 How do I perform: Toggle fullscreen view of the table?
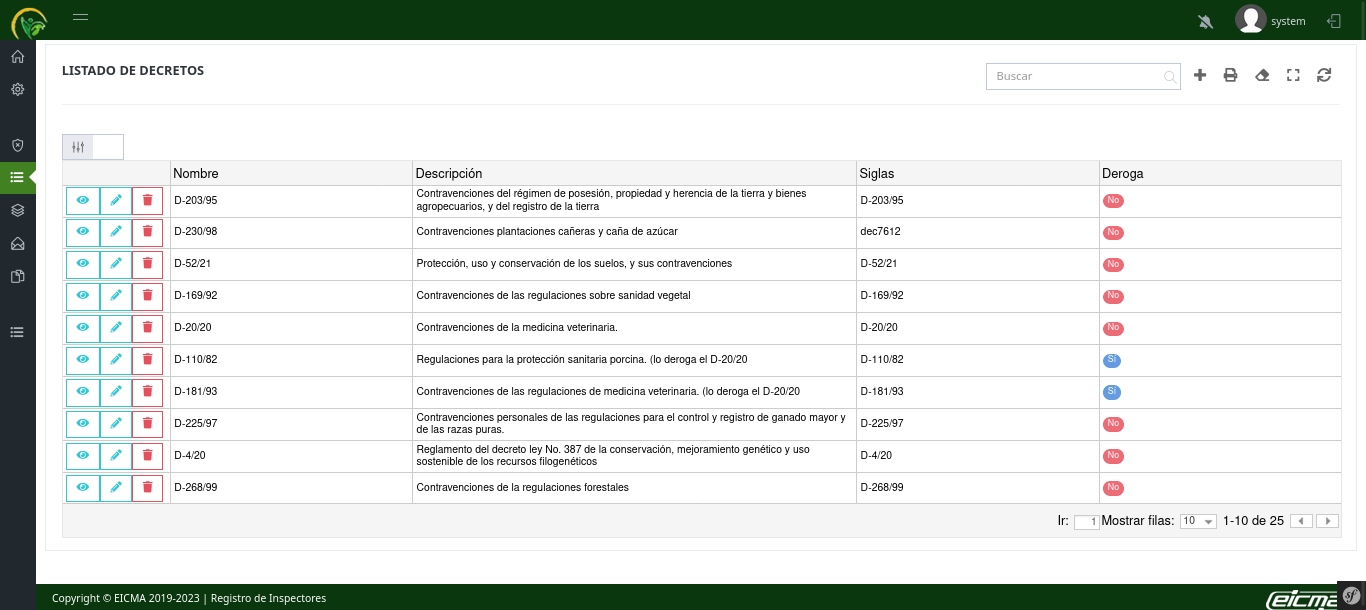[1293, 76]
